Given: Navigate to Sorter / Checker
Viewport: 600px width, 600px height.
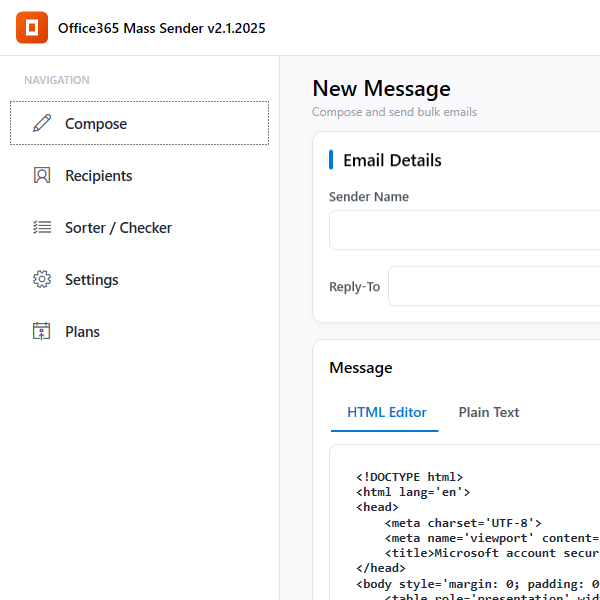Looking at the screenshot, I should tap(118, 228).
